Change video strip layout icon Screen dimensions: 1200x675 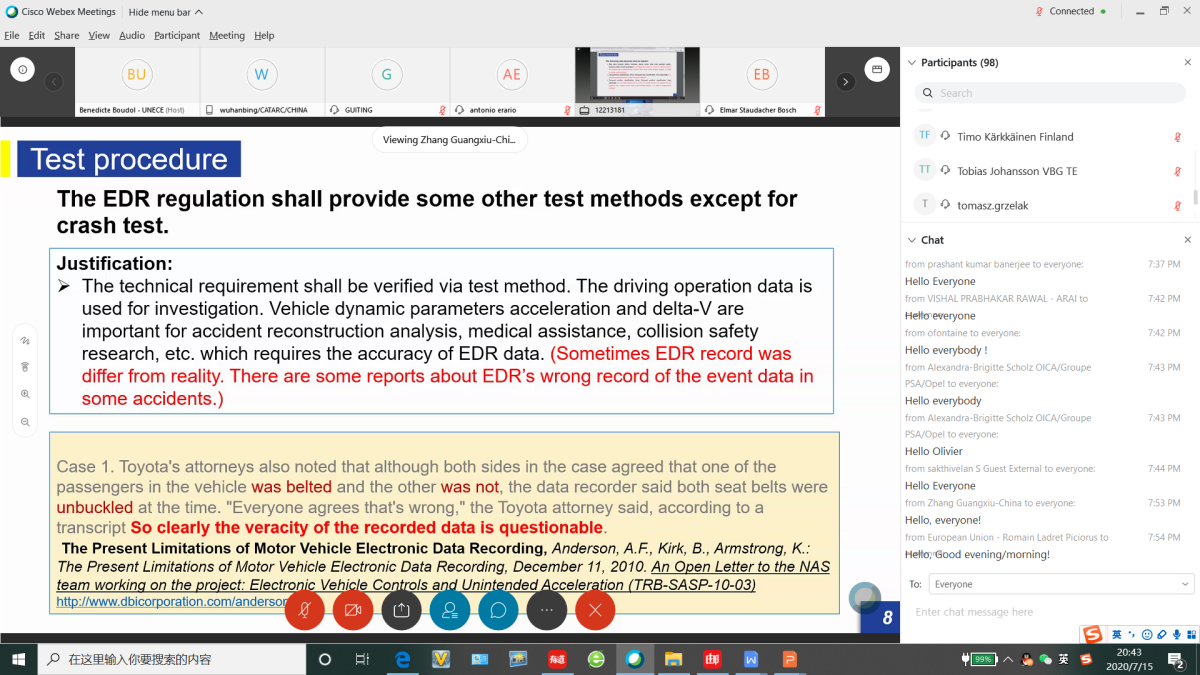coord(877,70)
